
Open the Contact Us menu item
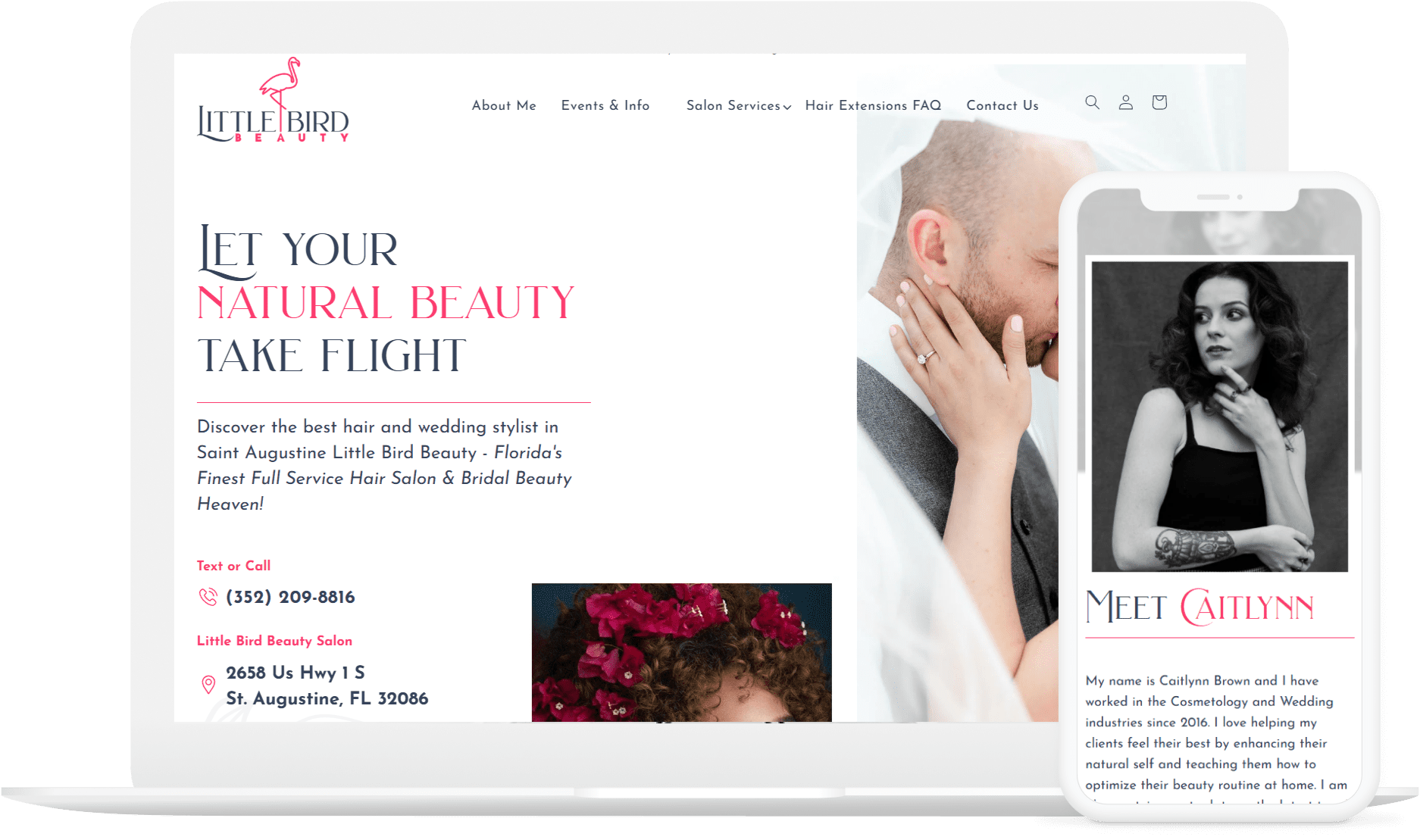point(1002,105)
